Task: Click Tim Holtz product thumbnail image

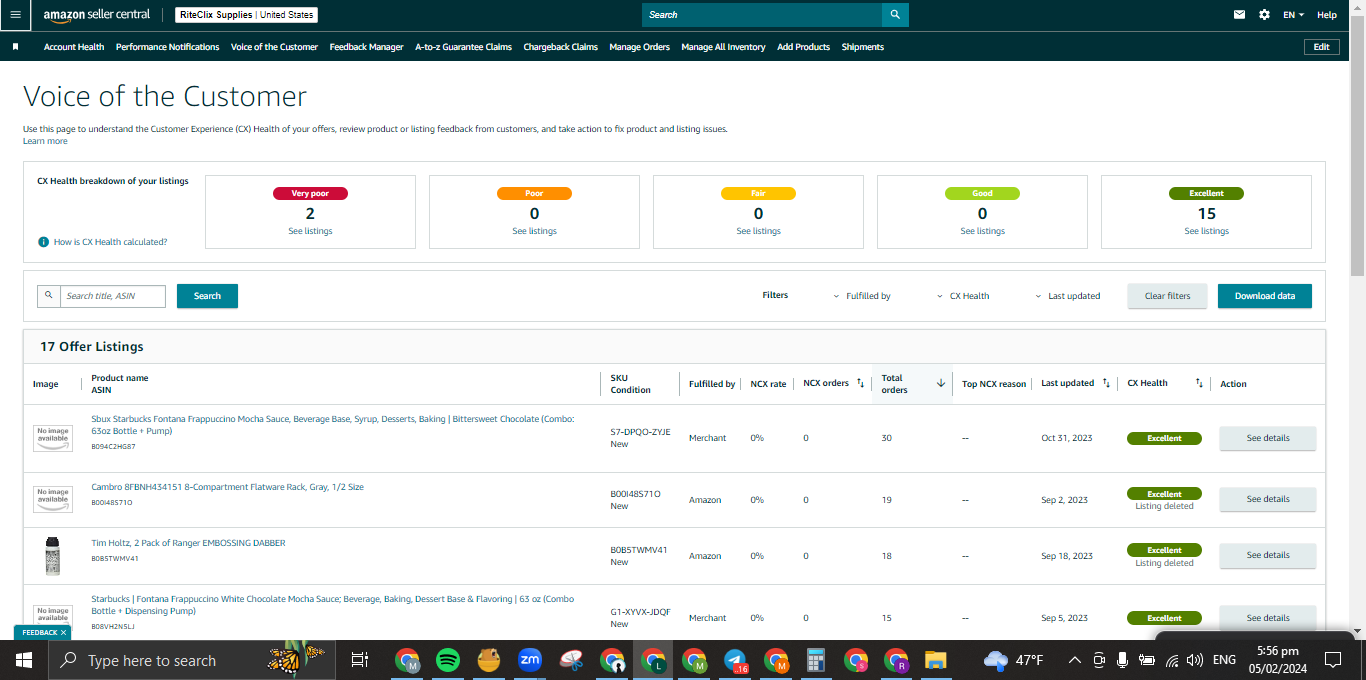Action: (x=53, y=555)
